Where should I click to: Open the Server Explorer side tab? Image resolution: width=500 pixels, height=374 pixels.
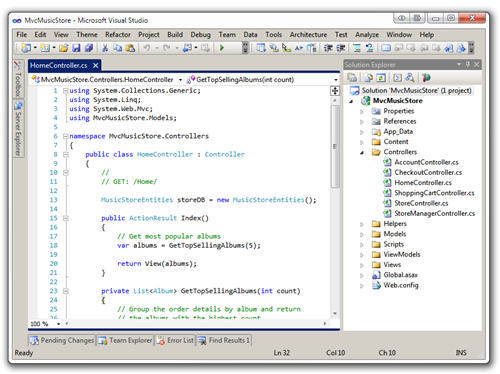pyautogui.click(x=18, y=128)
